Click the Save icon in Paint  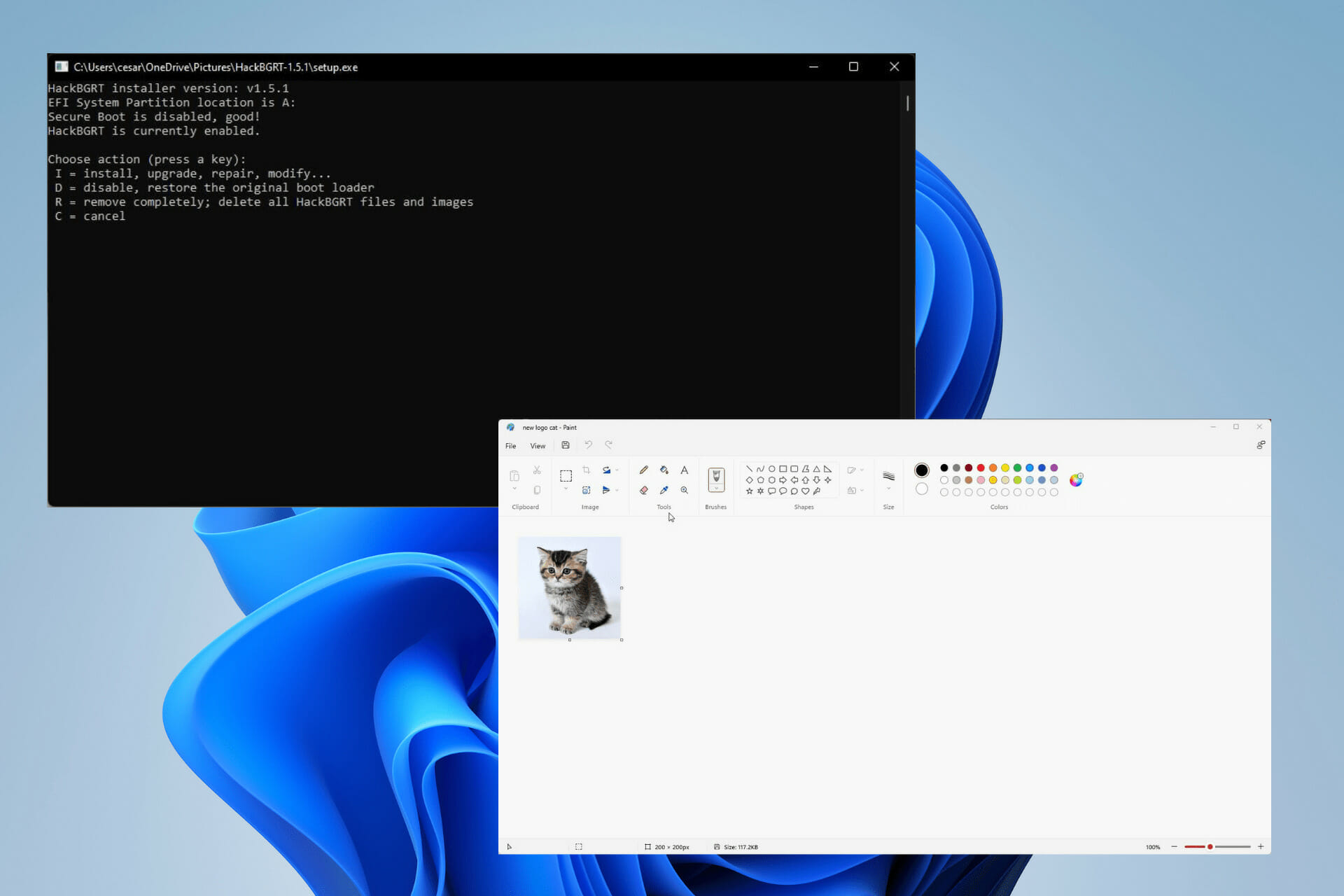[566, 445]
